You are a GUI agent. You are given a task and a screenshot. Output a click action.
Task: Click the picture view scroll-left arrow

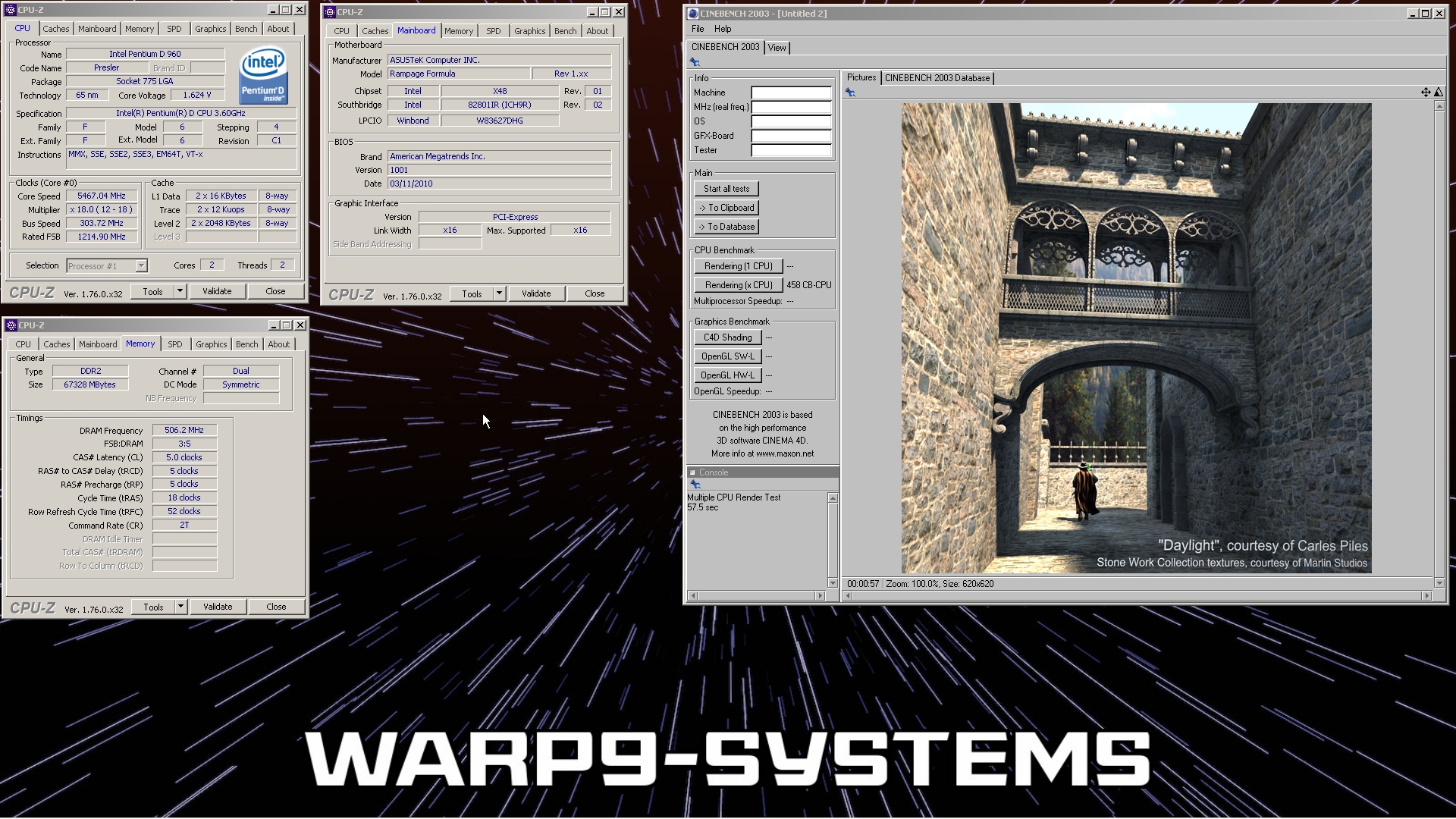(849, 596)
